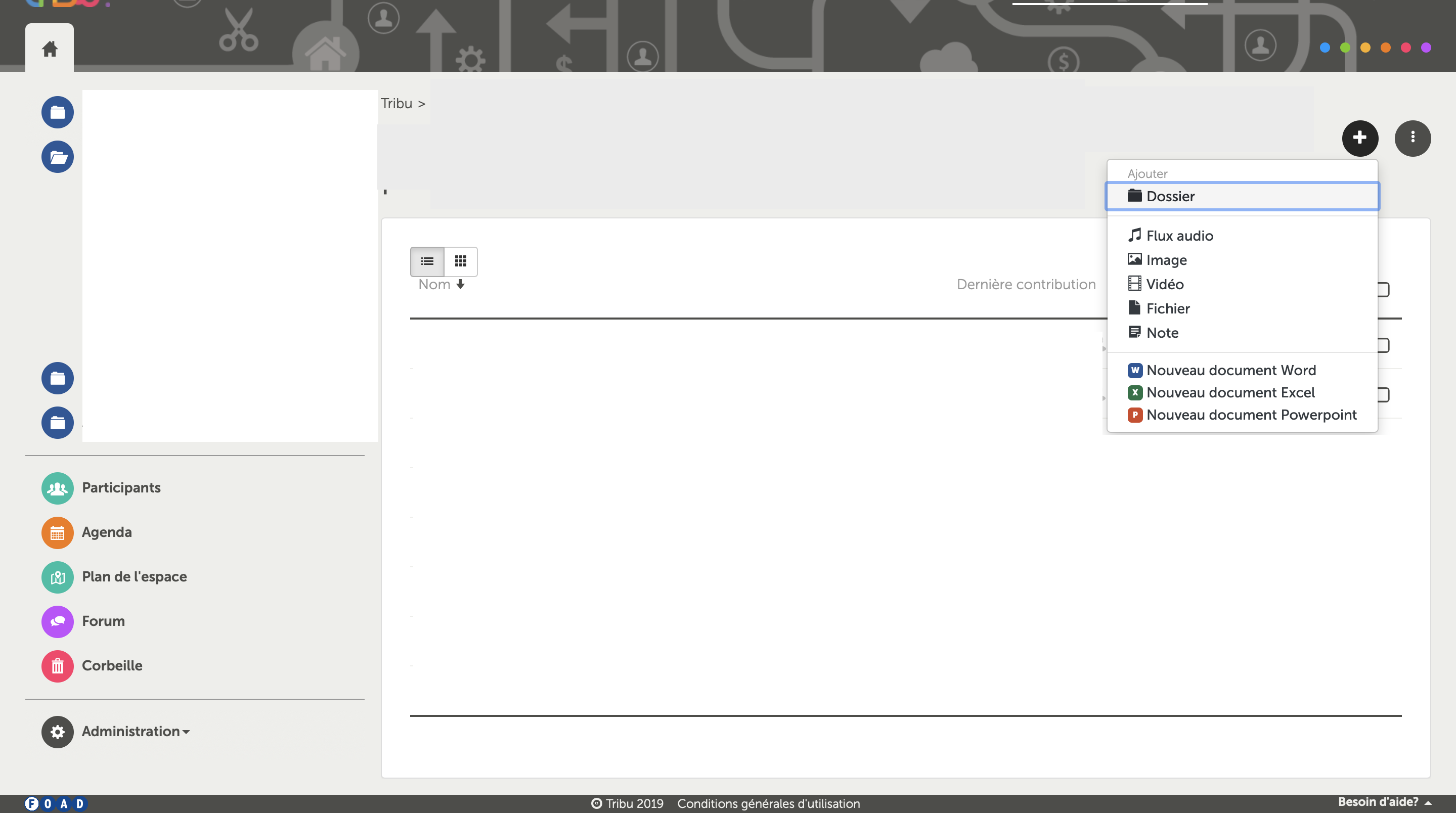Image resolution: width=1456 pixels, height=813 pixels.
Task: Open Corbeille link
Action: coord(112,665)
